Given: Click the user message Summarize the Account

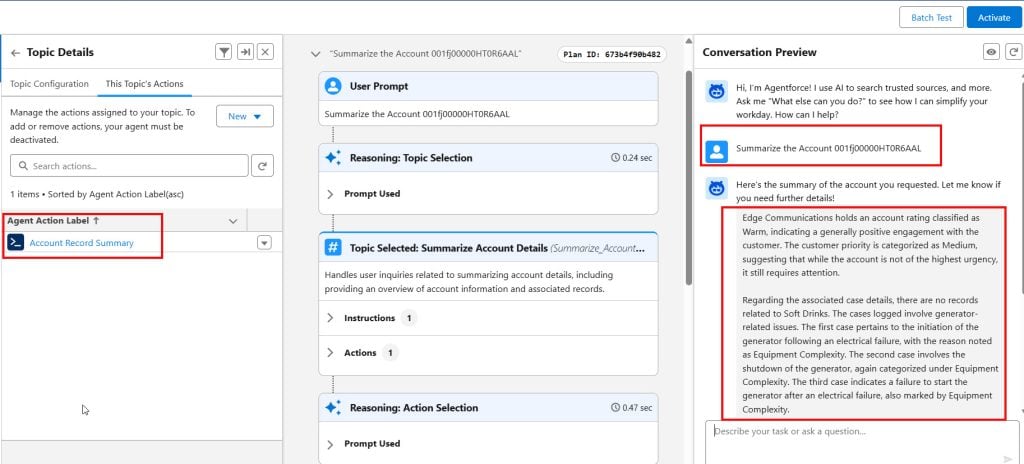Looking at the screenshot, I should (829, 148).
